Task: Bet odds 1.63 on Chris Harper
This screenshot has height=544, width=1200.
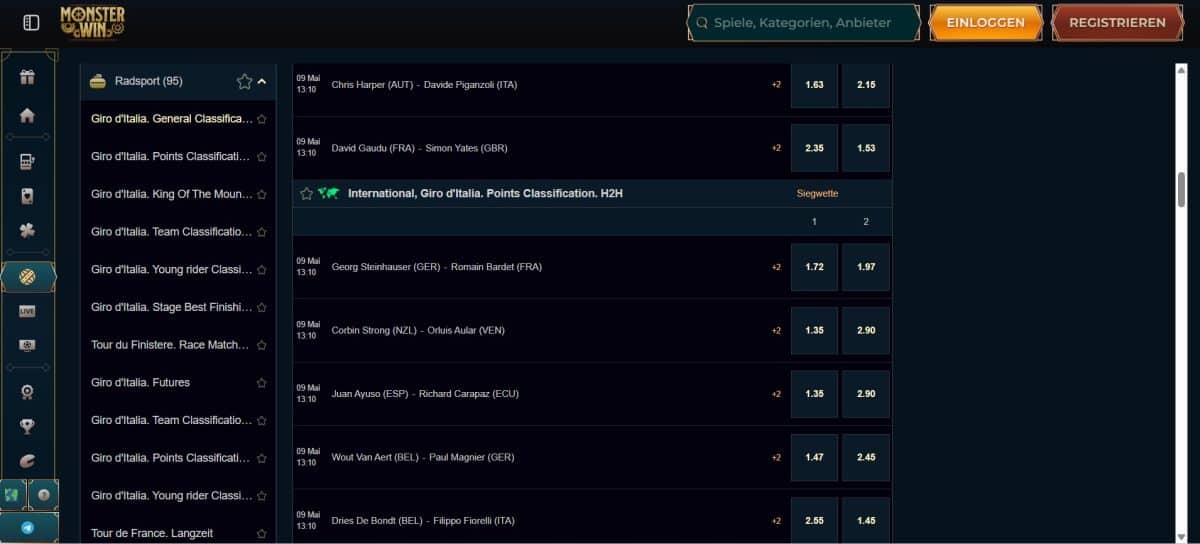Action: [x=814, y=84]
